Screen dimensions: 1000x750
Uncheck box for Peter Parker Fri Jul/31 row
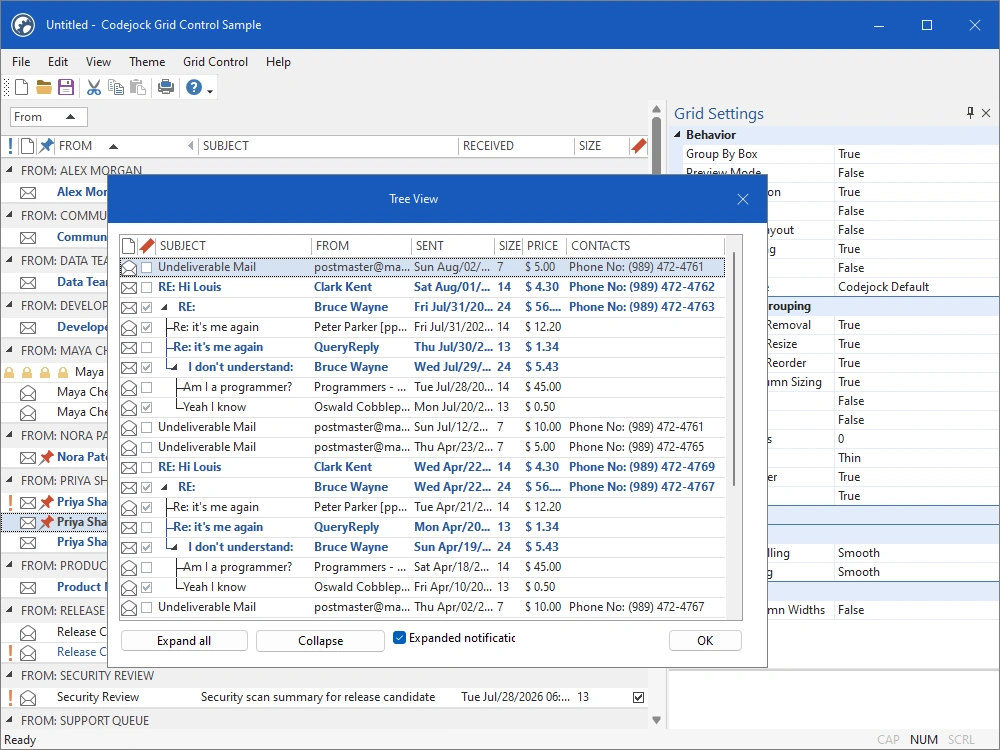coord(147,327)
